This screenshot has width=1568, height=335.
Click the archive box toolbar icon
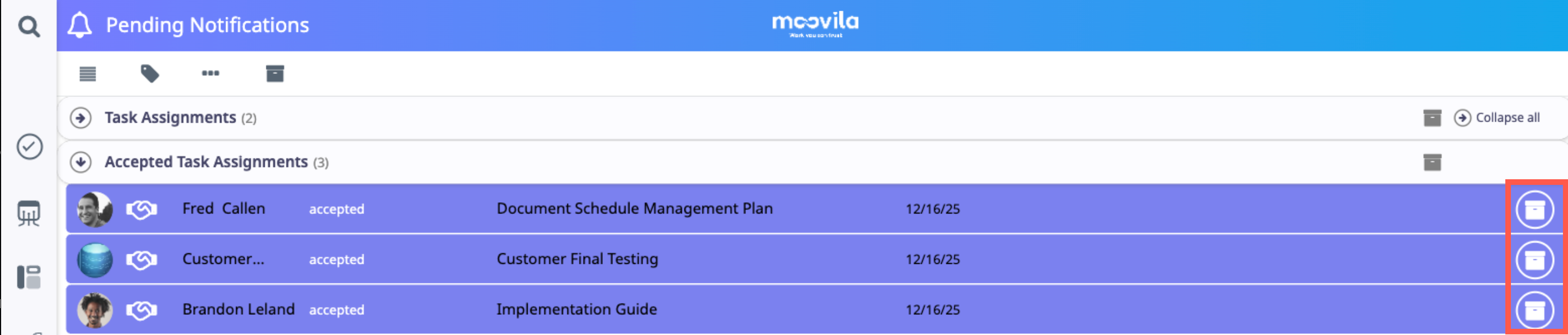(x=275, y=74)
